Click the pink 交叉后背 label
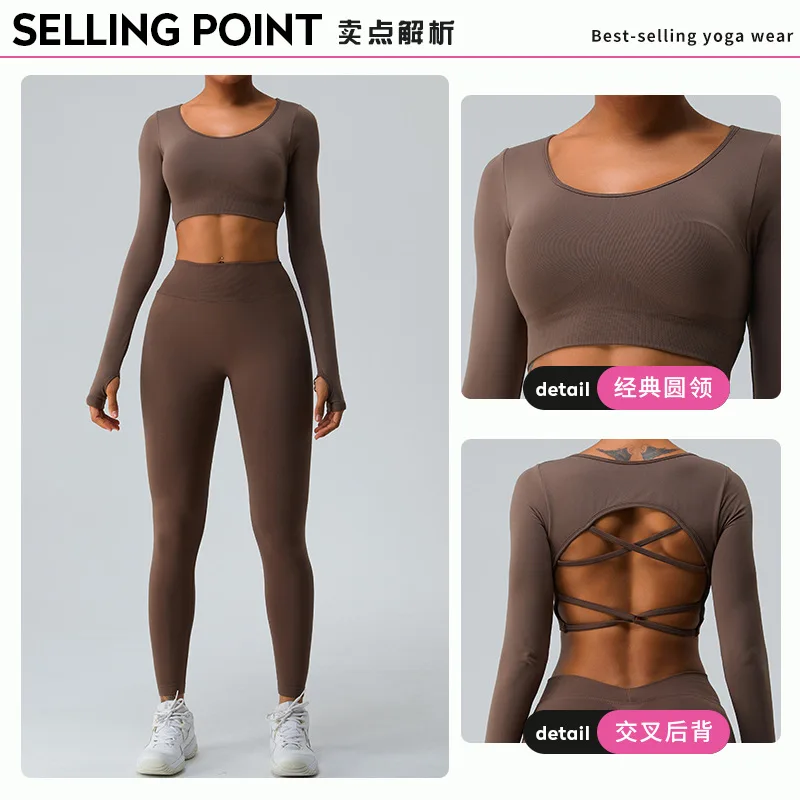This screenshot has width=800, height=800. coord(663,732)
